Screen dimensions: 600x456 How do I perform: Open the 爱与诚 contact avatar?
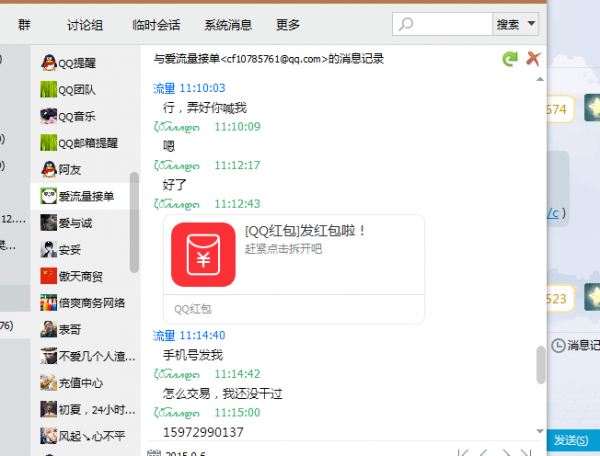click(x=49, y=223)
